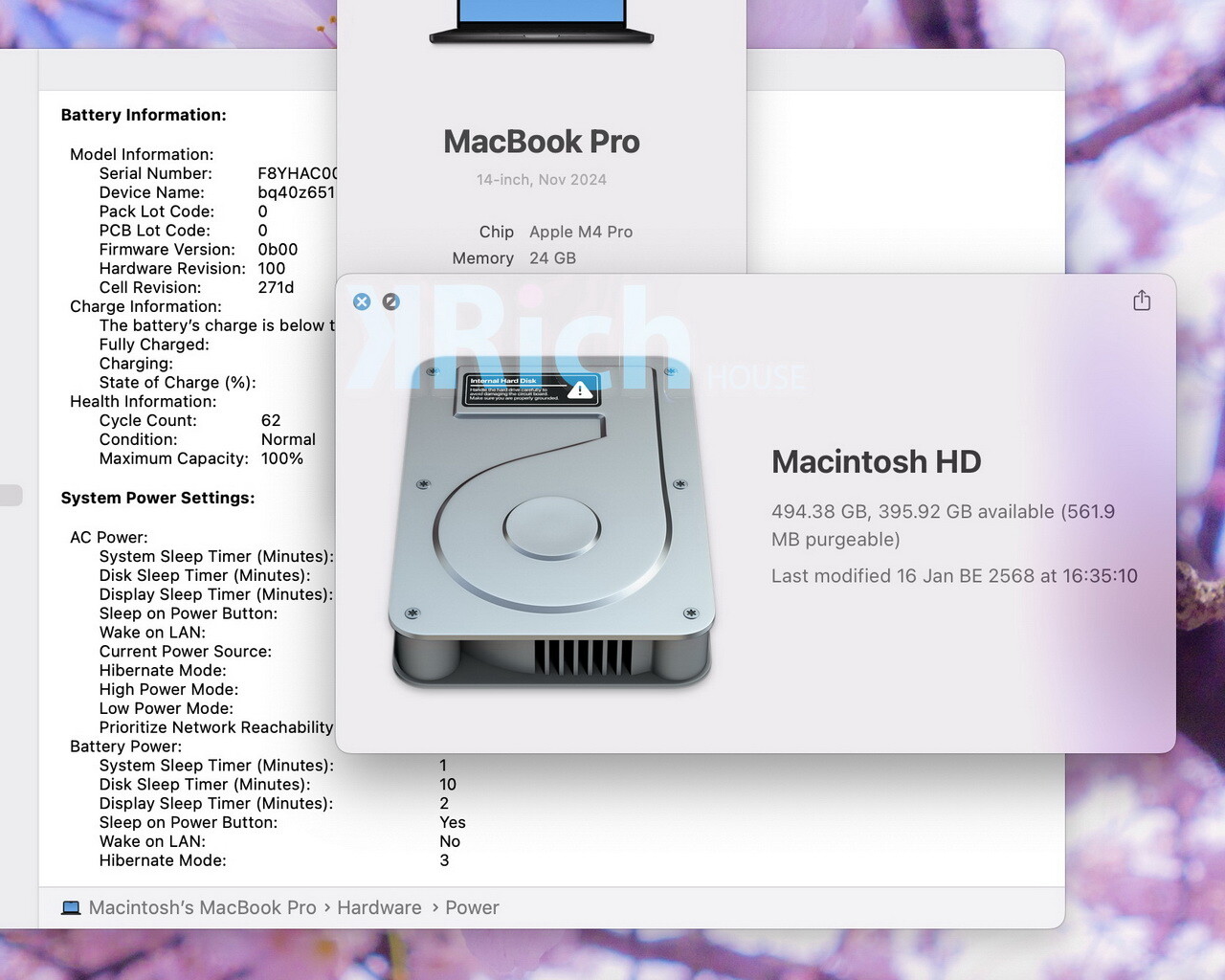1225x980 pixels.
Task: Click the Share icon in Quick Look
Action: (1142, 301)
